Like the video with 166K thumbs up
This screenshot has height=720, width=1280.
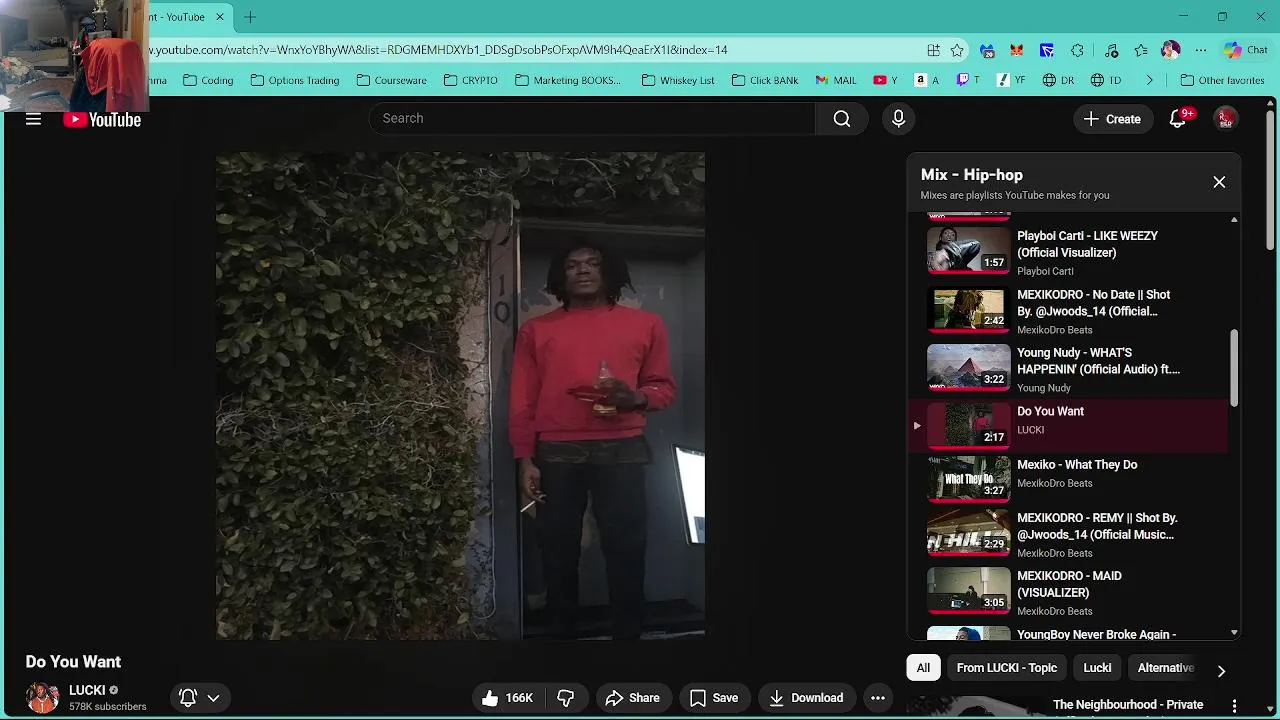click(508, 698)
